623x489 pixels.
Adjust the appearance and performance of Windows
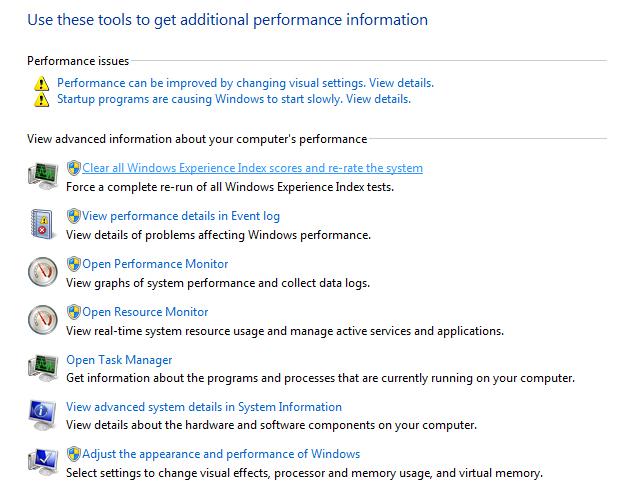(221, 454)
